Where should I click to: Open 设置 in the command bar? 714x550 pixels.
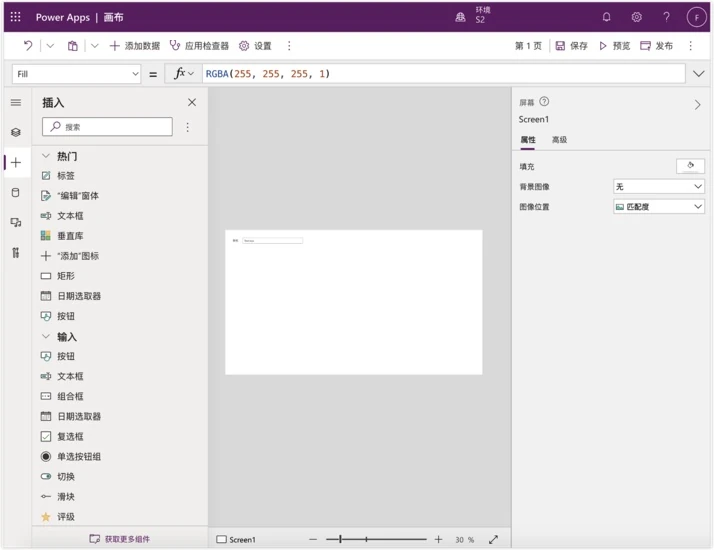pos(255,46)
